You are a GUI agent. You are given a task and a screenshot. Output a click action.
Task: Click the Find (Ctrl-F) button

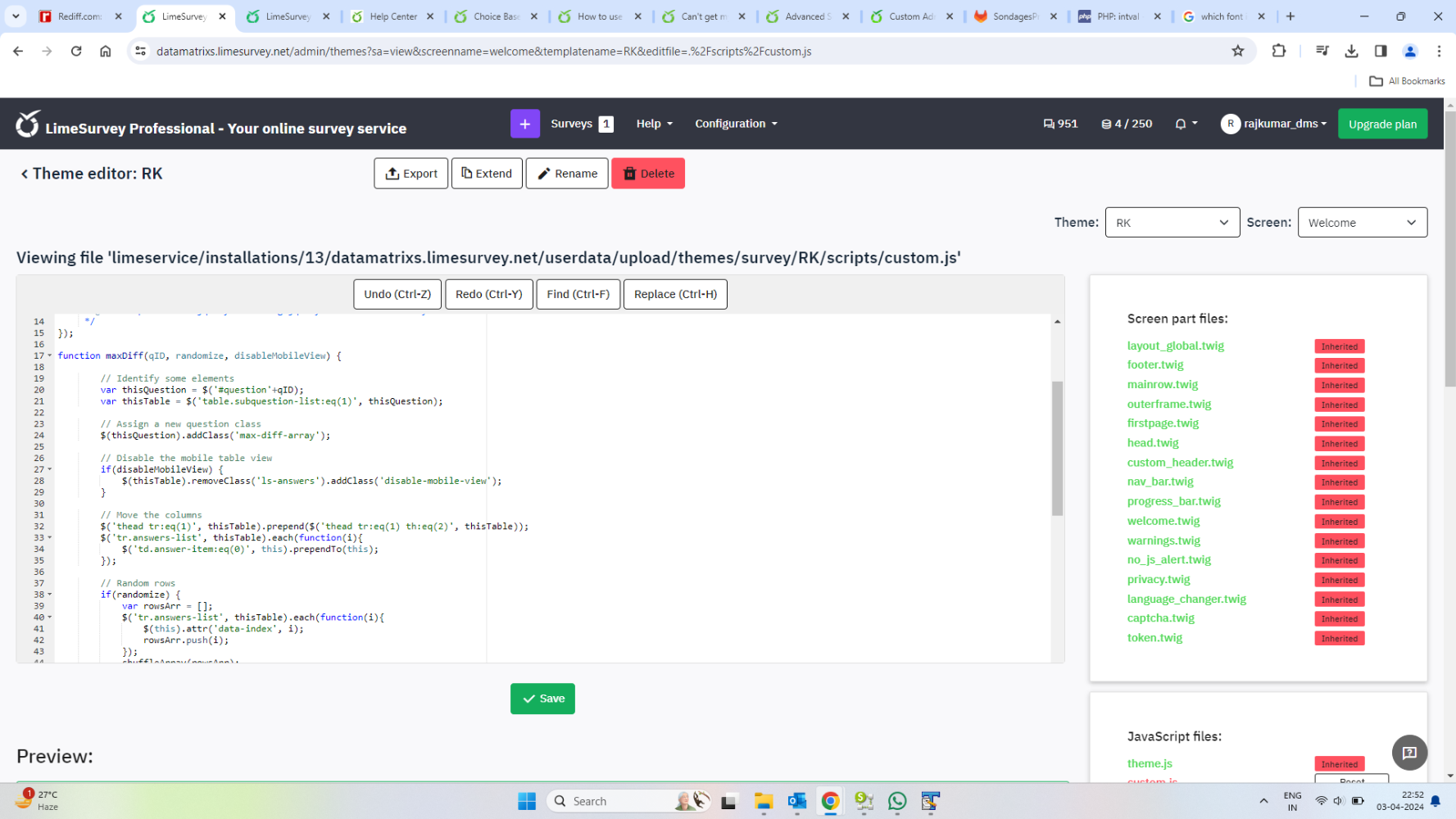[x=578, y=294]
